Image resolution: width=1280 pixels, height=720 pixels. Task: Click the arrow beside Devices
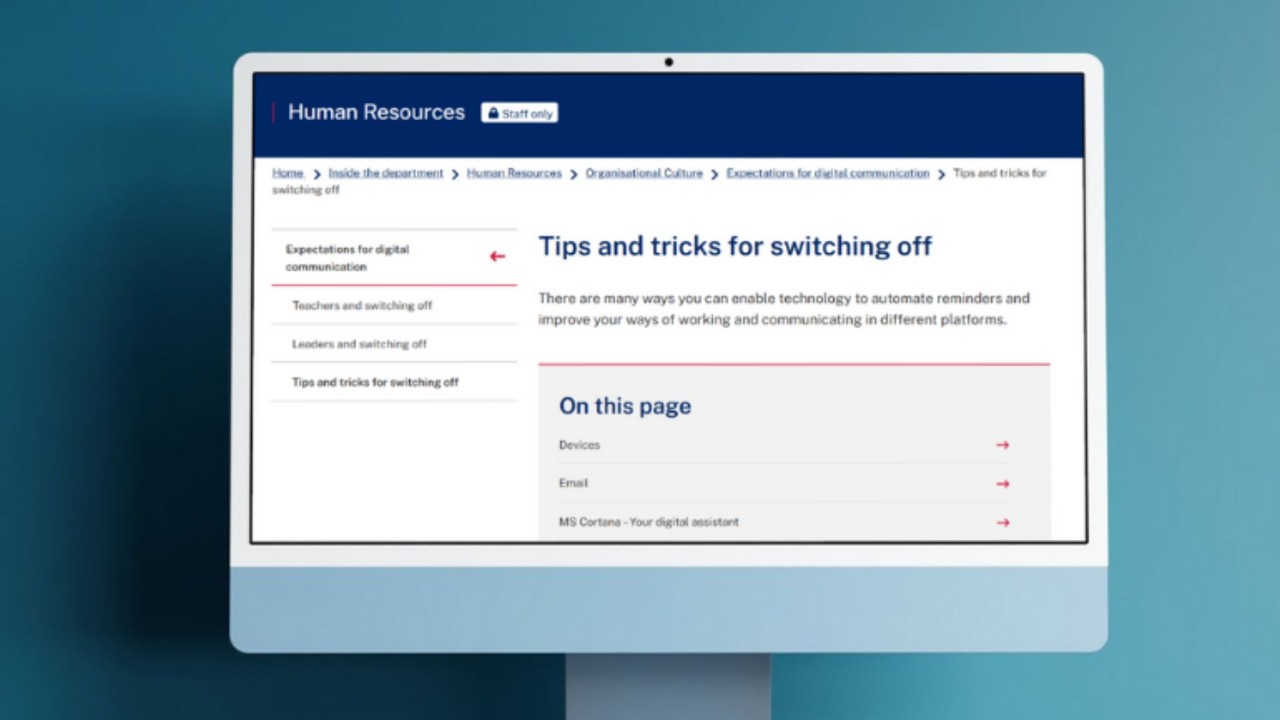(1003, 445)
